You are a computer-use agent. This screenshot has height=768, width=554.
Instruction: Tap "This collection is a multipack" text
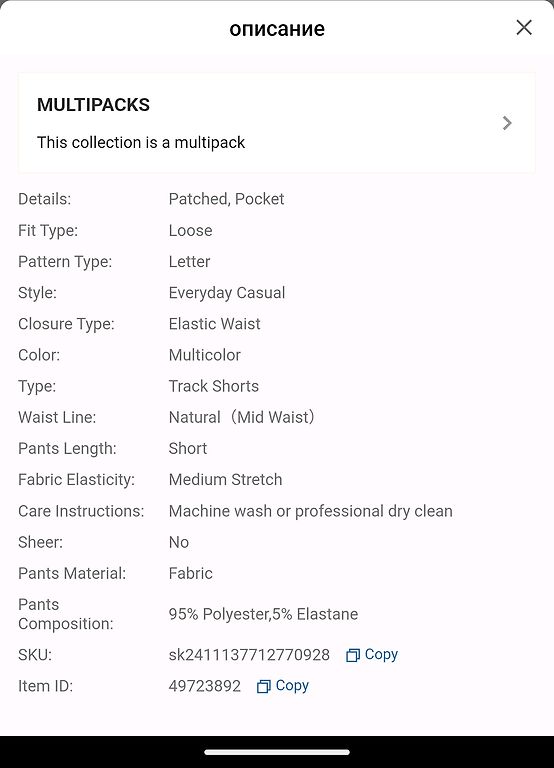click(x=141, y=143)
